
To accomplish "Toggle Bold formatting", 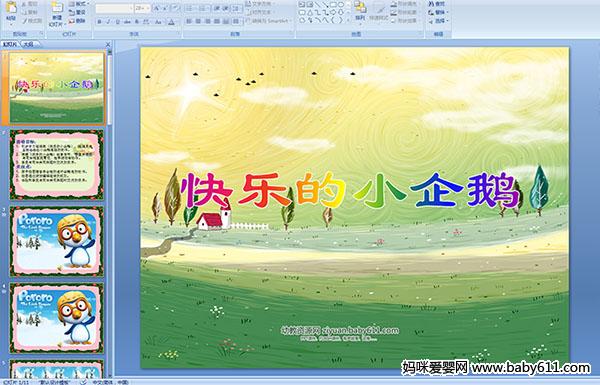I will click(100, 22).
